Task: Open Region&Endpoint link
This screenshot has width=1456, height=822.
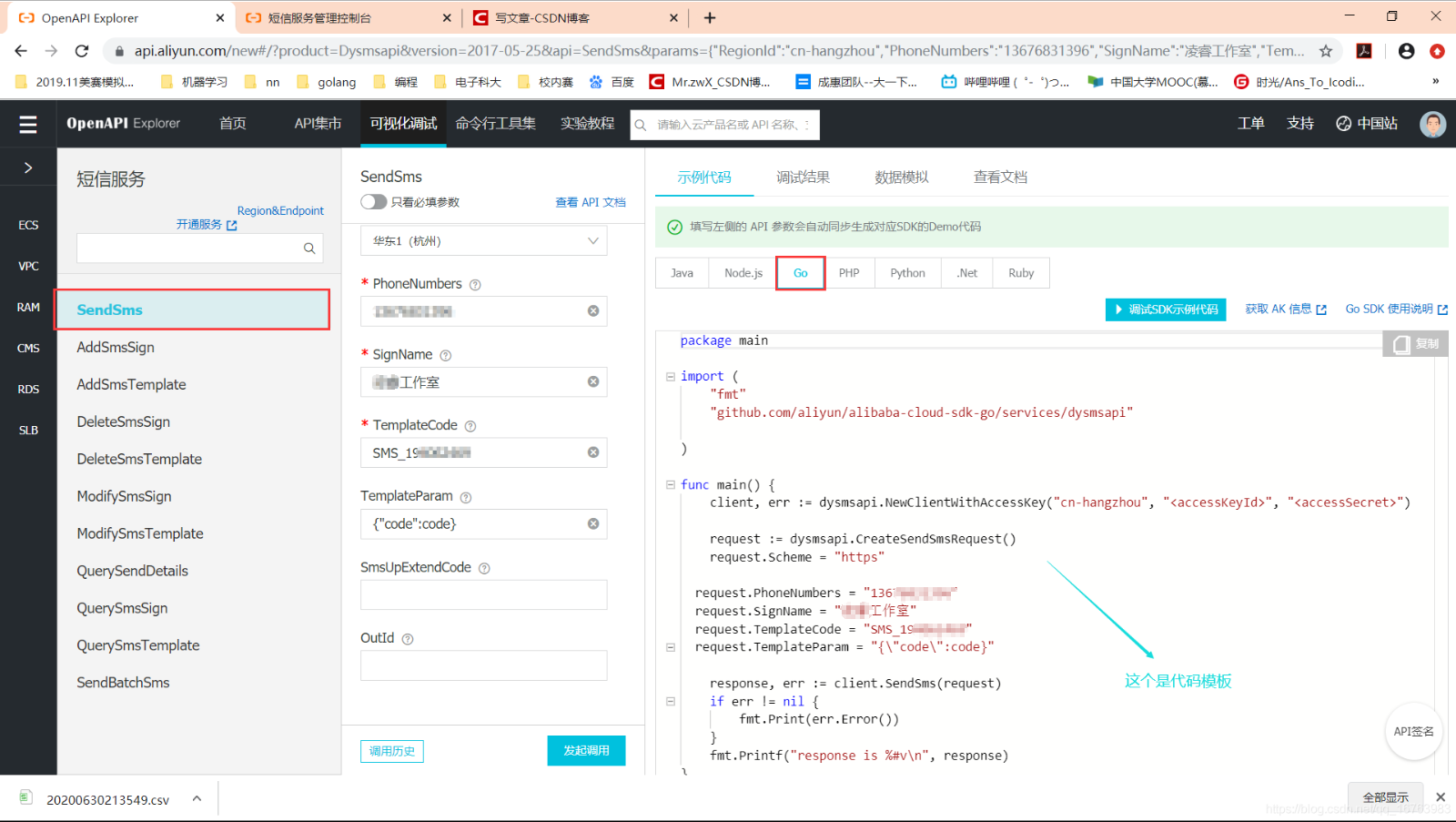Action: (x=280, y=211)
